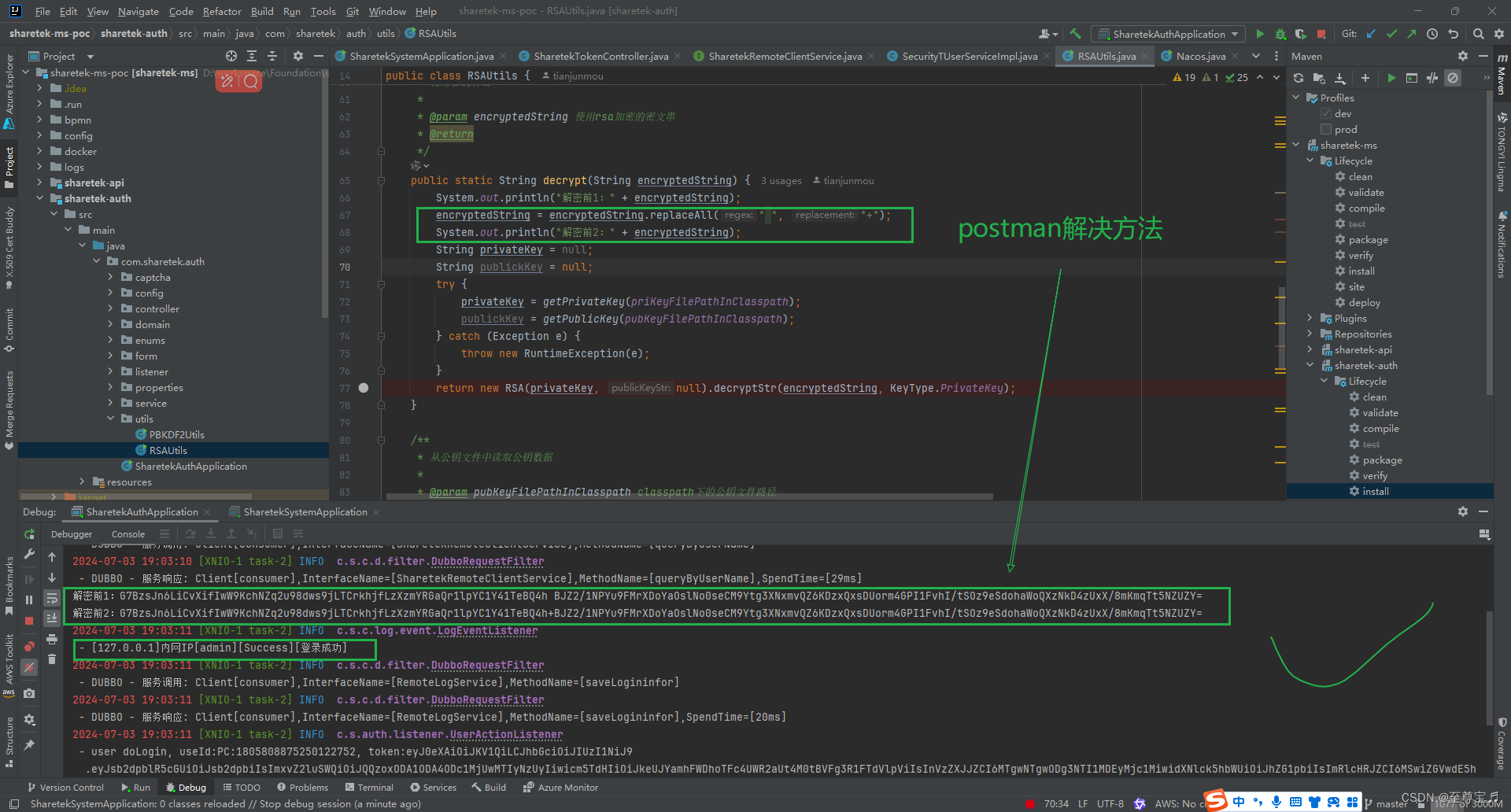Expand the Plugins node in Maven panel

(x=1310, y=318)
